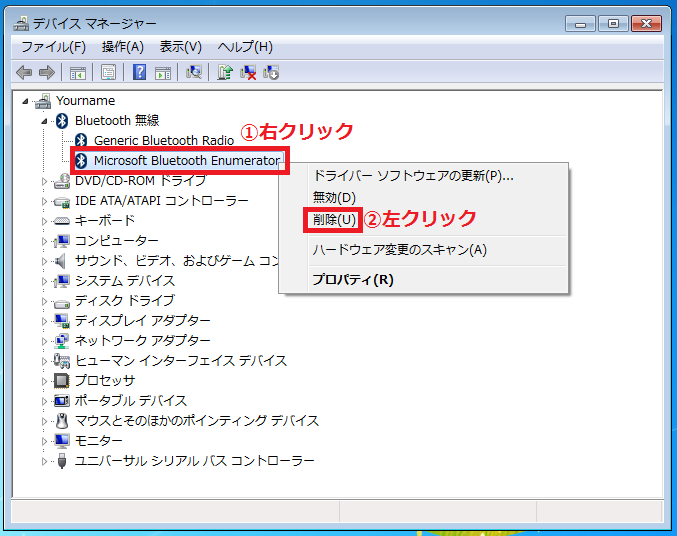Maximize the デバイス マネージャー window
Image resolution: width=677 pixels, height=536 pixels.
[x=613, y=24]
